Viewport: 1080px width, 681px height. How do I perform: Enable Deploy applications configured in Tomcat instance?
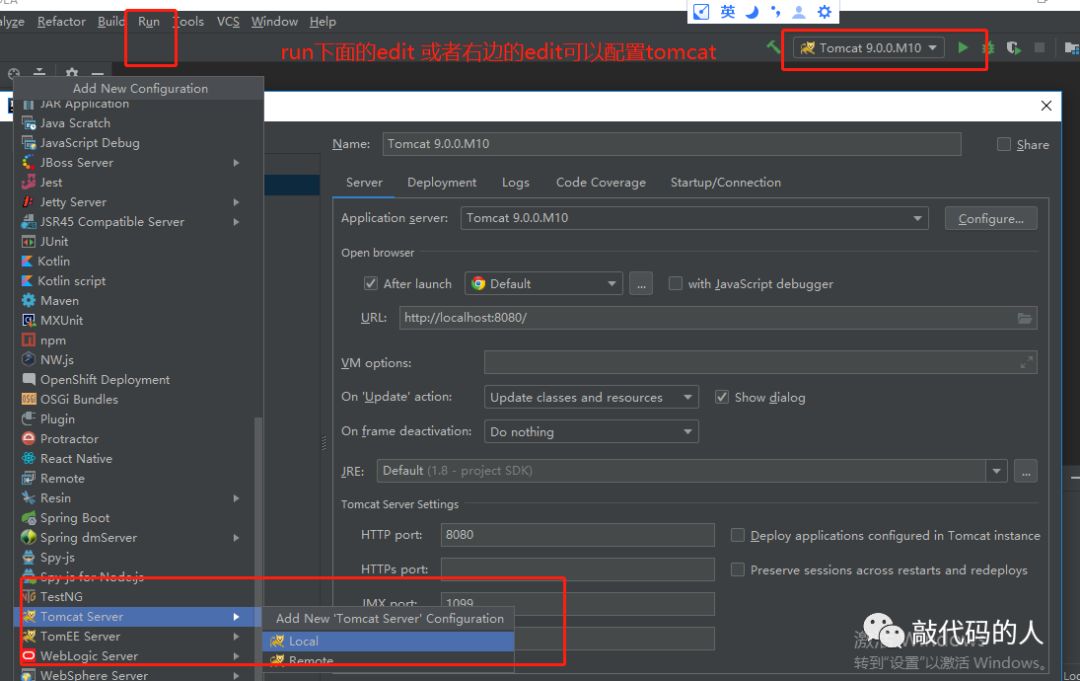tap(738, 535)
